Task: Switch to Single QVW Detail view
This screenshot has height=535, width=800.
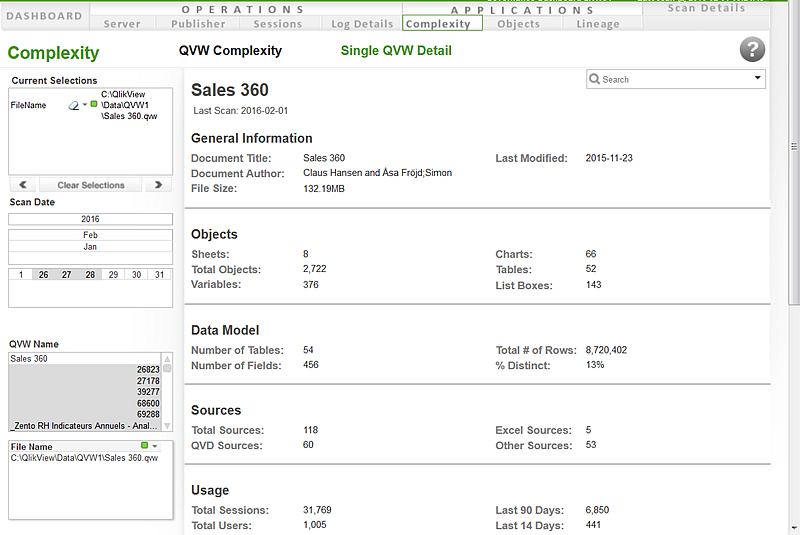Action: [404, 51]
